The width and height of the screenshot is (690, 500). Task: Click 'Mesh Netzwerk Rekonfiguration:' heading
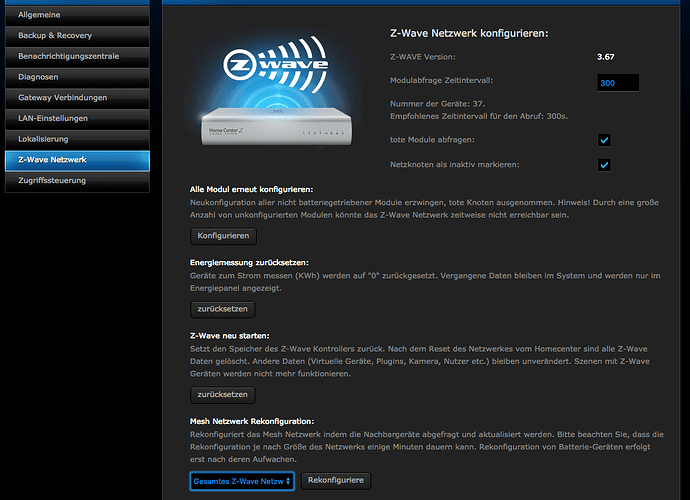pyautogui.click(x=252, y=421)
